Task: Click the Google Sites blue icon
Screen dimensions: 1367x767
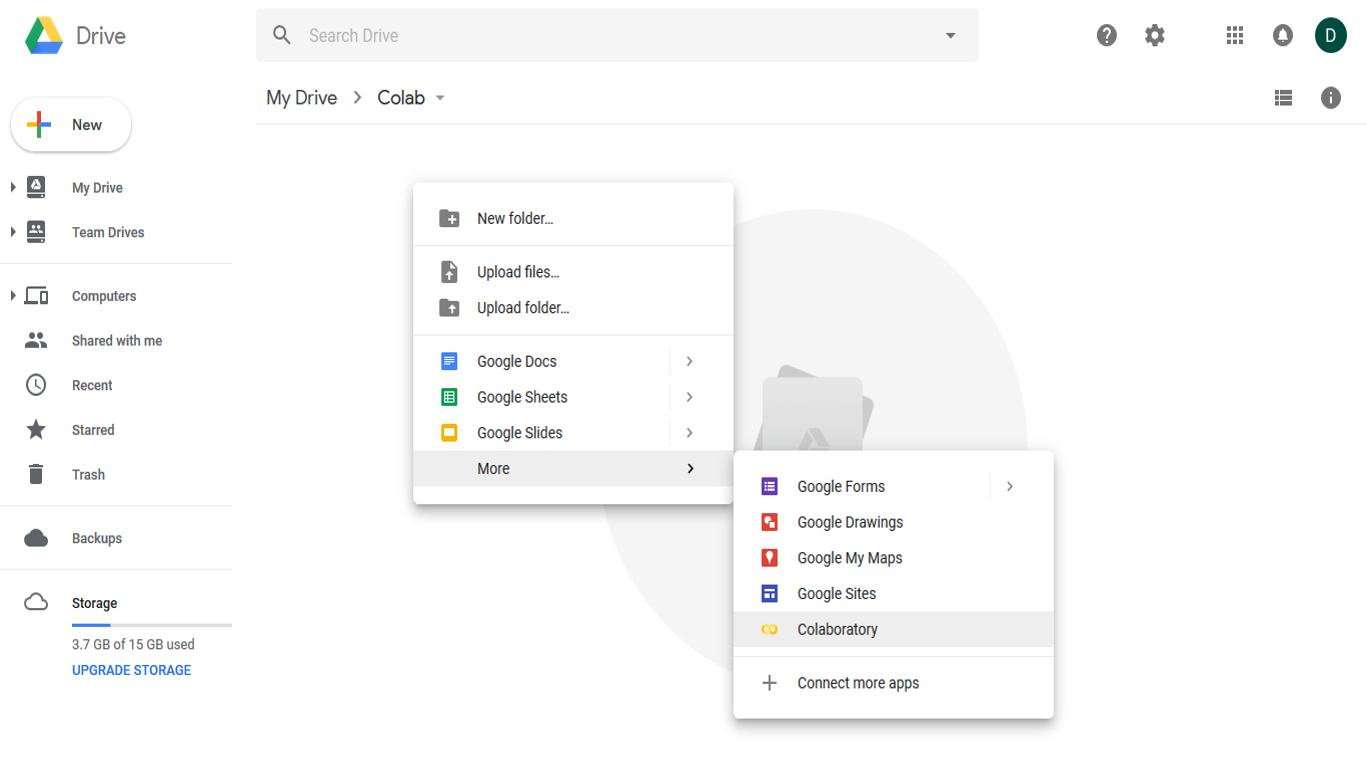Action: (769, 594)
